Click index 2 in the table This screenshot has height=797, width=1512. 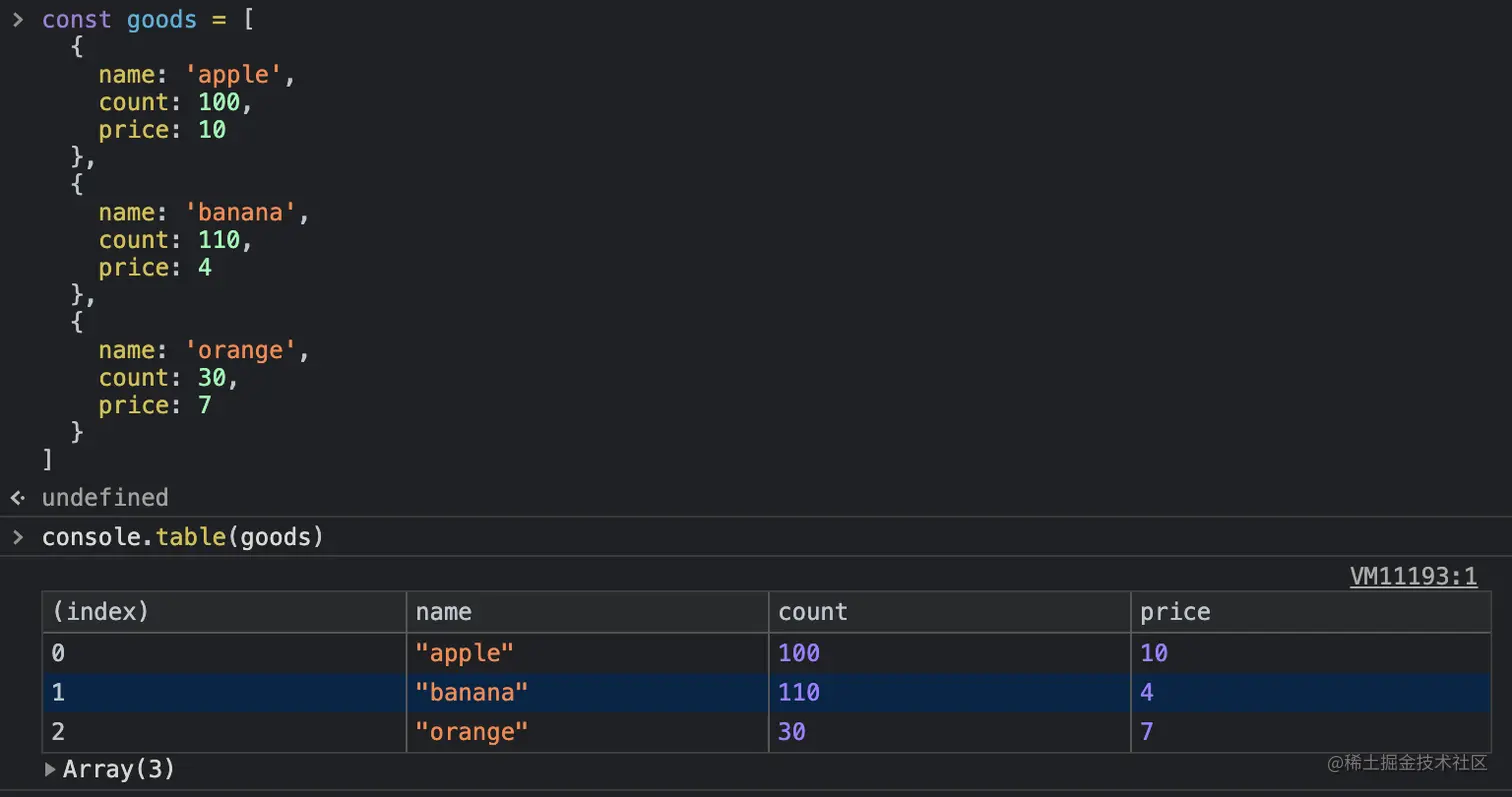click(58, 731)
